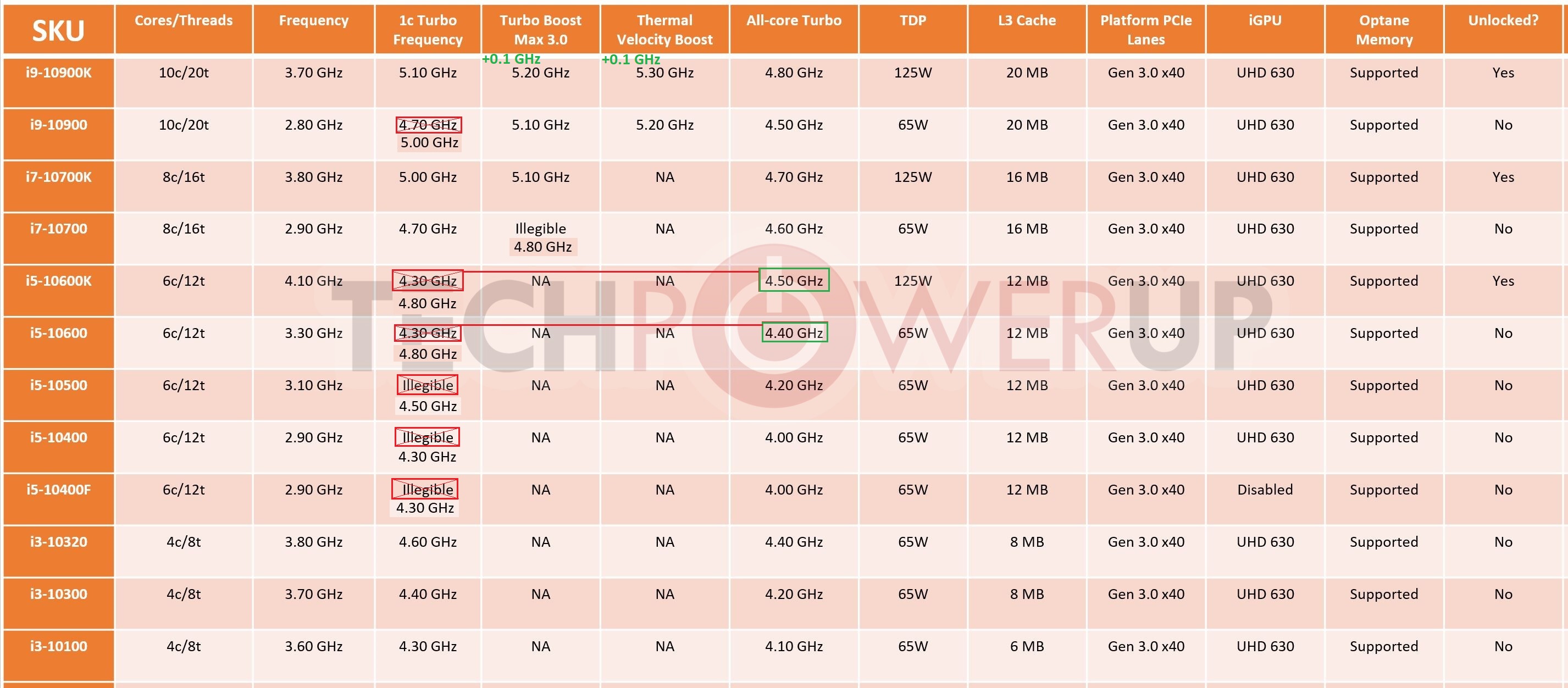Screen dimensions: 1568x688
Task: Select the 4.60 GHz All-core Turbo for i7-10700
Action: click(794, 229)
